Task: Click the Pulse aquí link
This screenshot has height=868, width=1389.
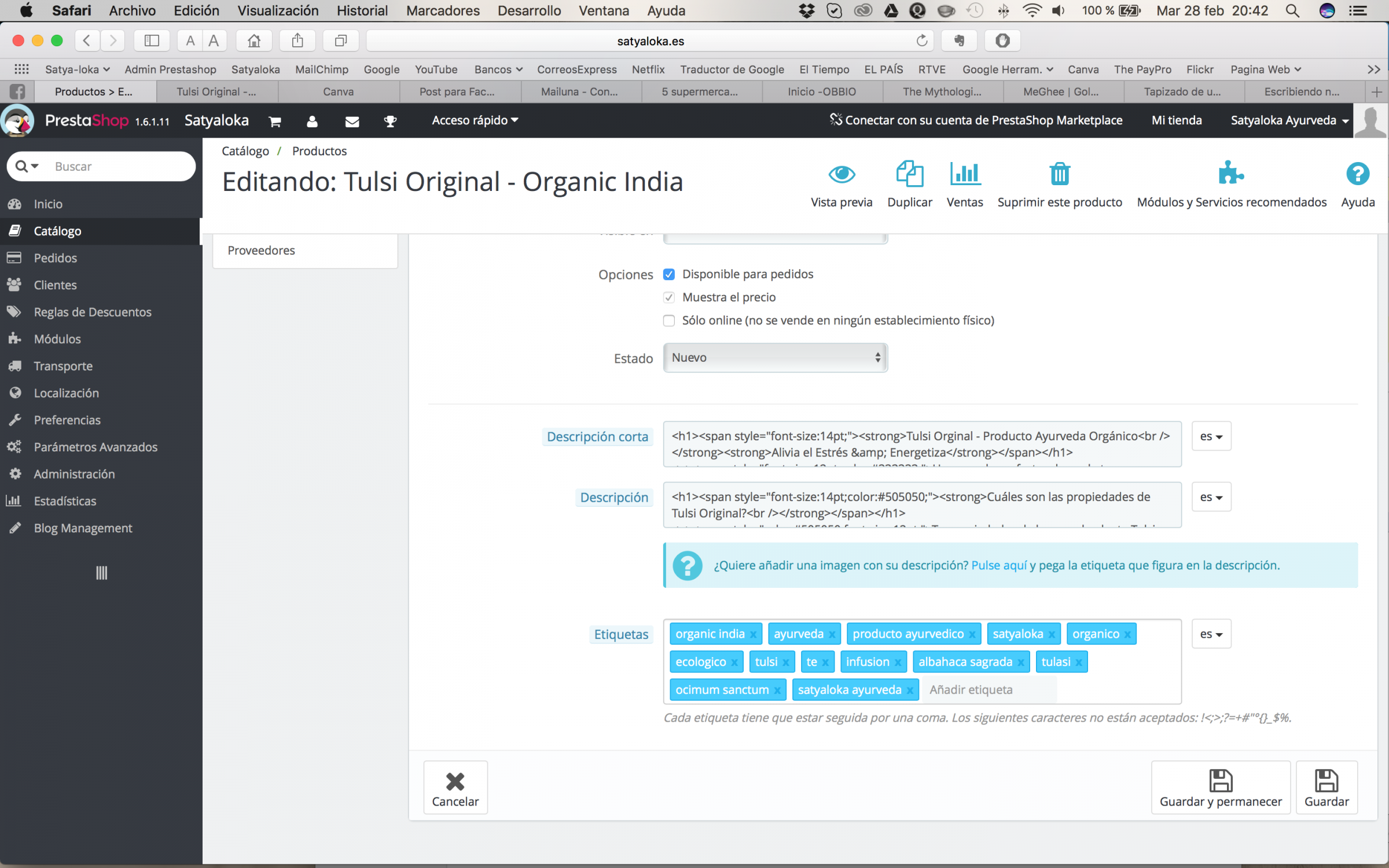Action: 998,565
